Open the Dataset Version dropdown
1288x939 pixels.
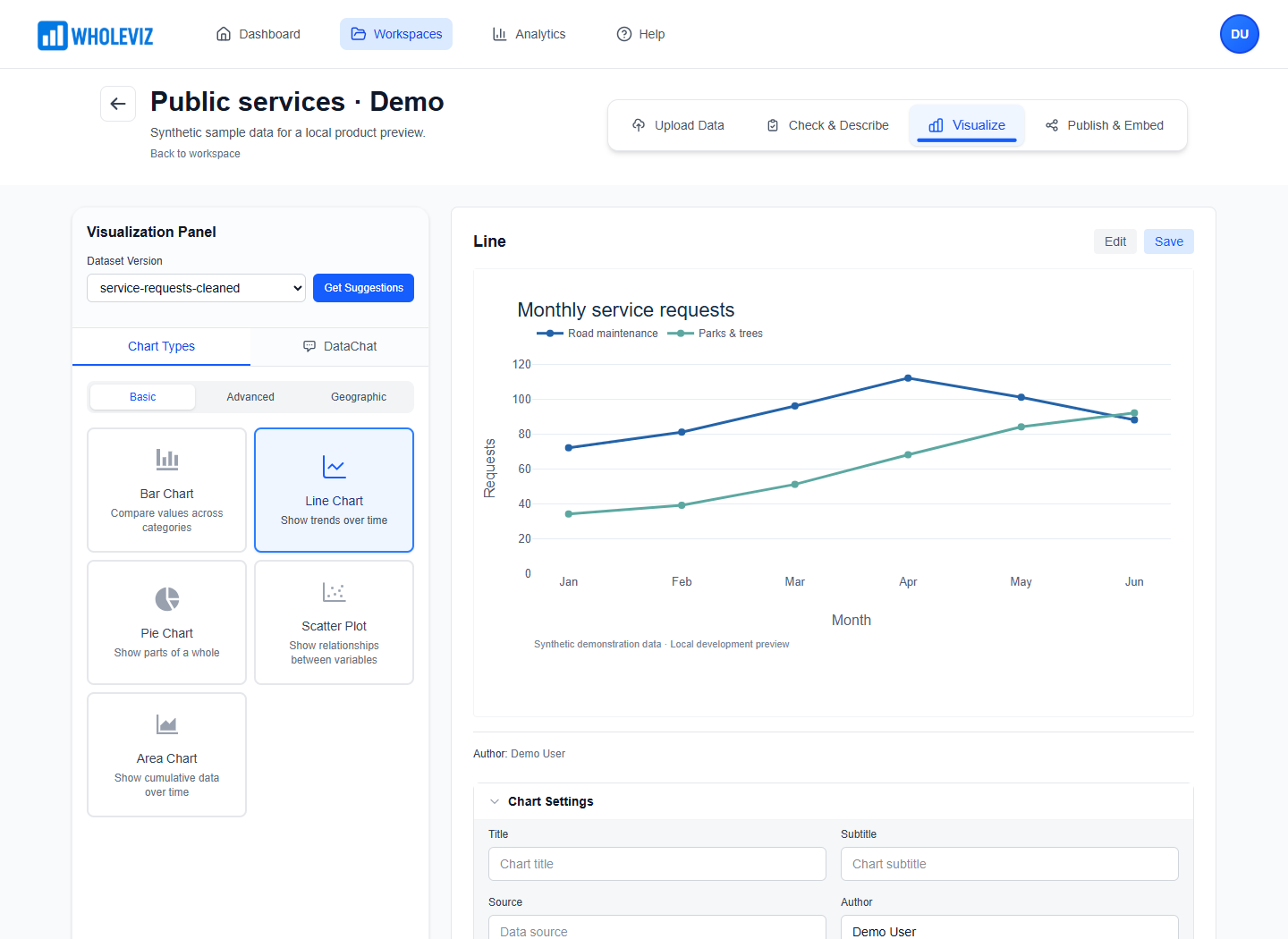[x=196, y=288]
